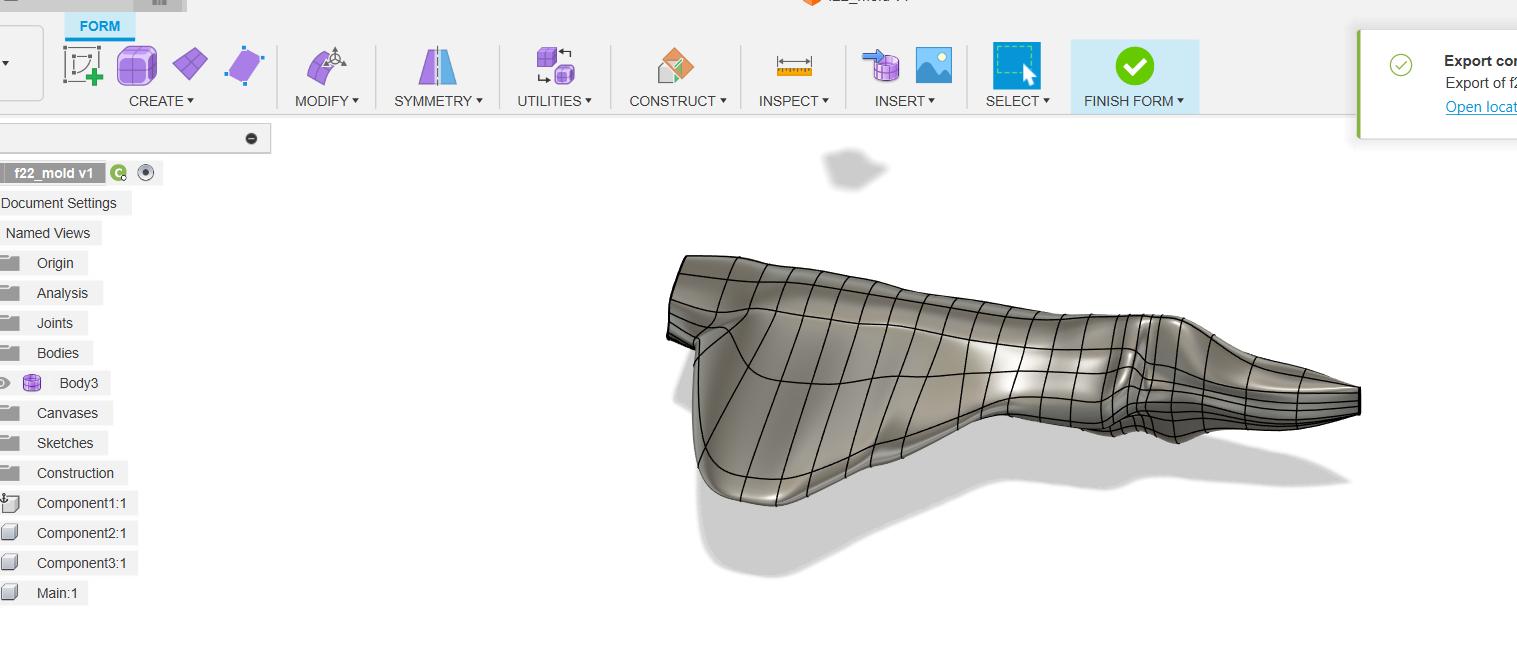This screenshot has height=645, width=1517.
Task: Click the green Finish Form checkmark
Action: tap(1134, 66)
